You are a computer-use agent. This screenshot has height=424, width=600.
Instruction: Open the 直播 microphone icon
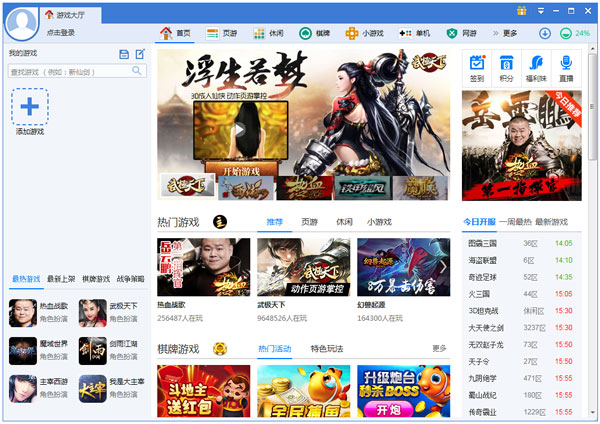click(566, 68)
